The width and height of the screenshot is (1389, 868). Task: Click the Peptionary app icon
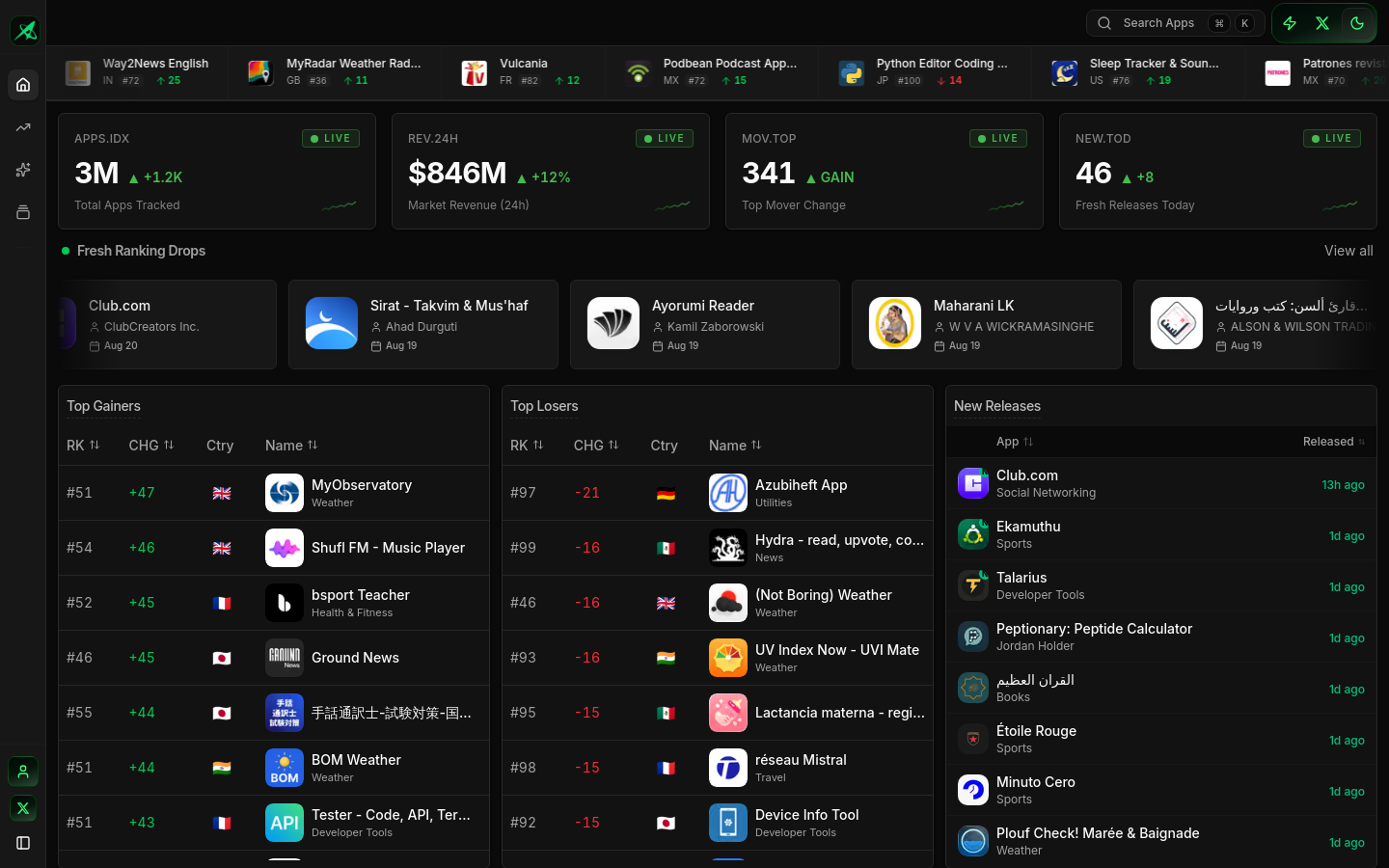[973, 637]
